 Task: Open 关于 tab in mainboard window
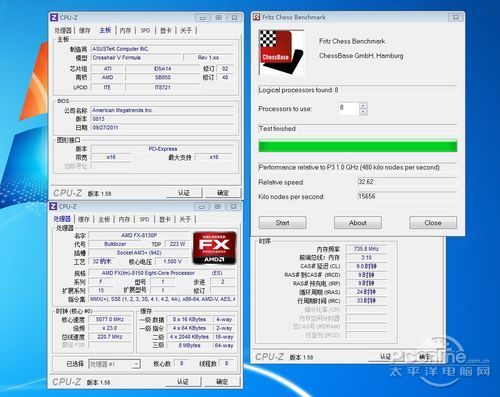(186, 30)
